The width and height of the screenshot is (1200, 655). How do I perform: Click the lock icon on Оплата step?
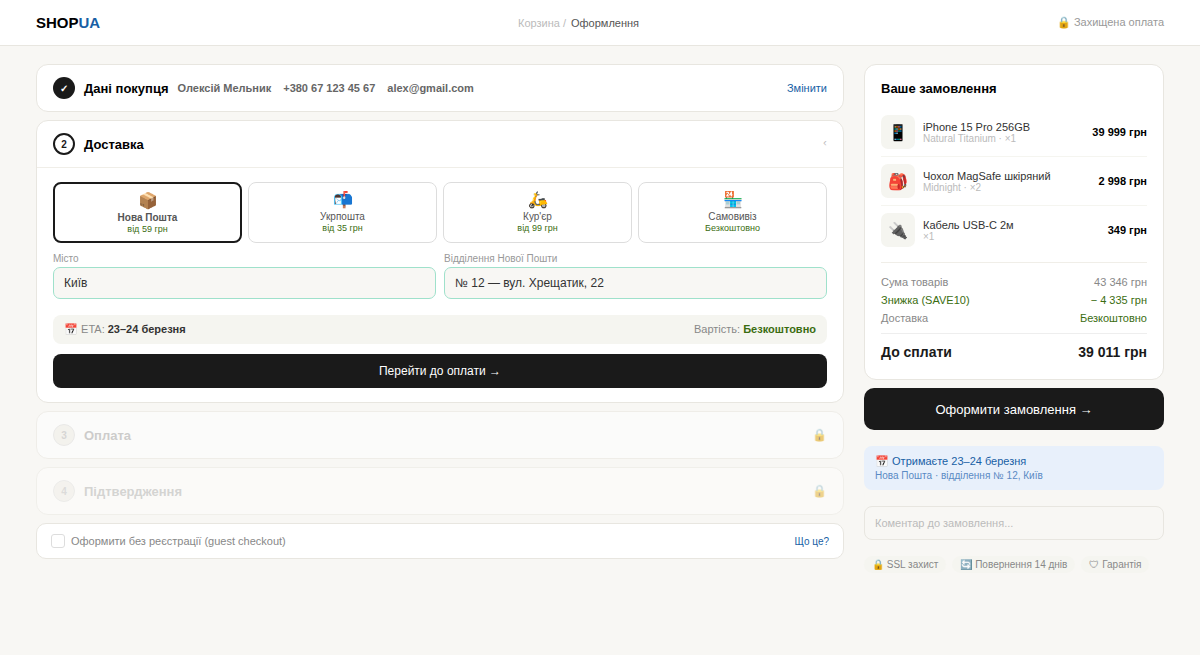(x=819, y=435)
